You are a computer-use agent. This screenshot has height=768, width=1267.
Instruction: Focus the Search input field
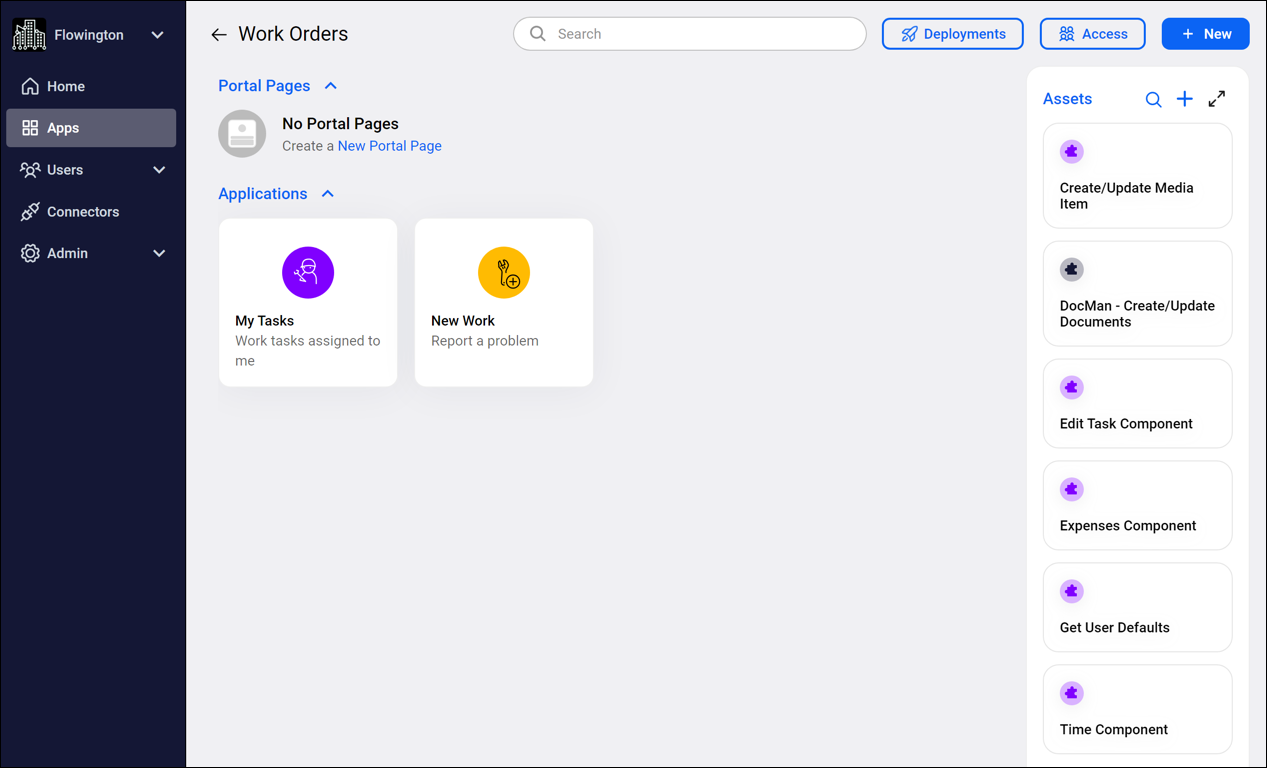click(x=690, y=34)
